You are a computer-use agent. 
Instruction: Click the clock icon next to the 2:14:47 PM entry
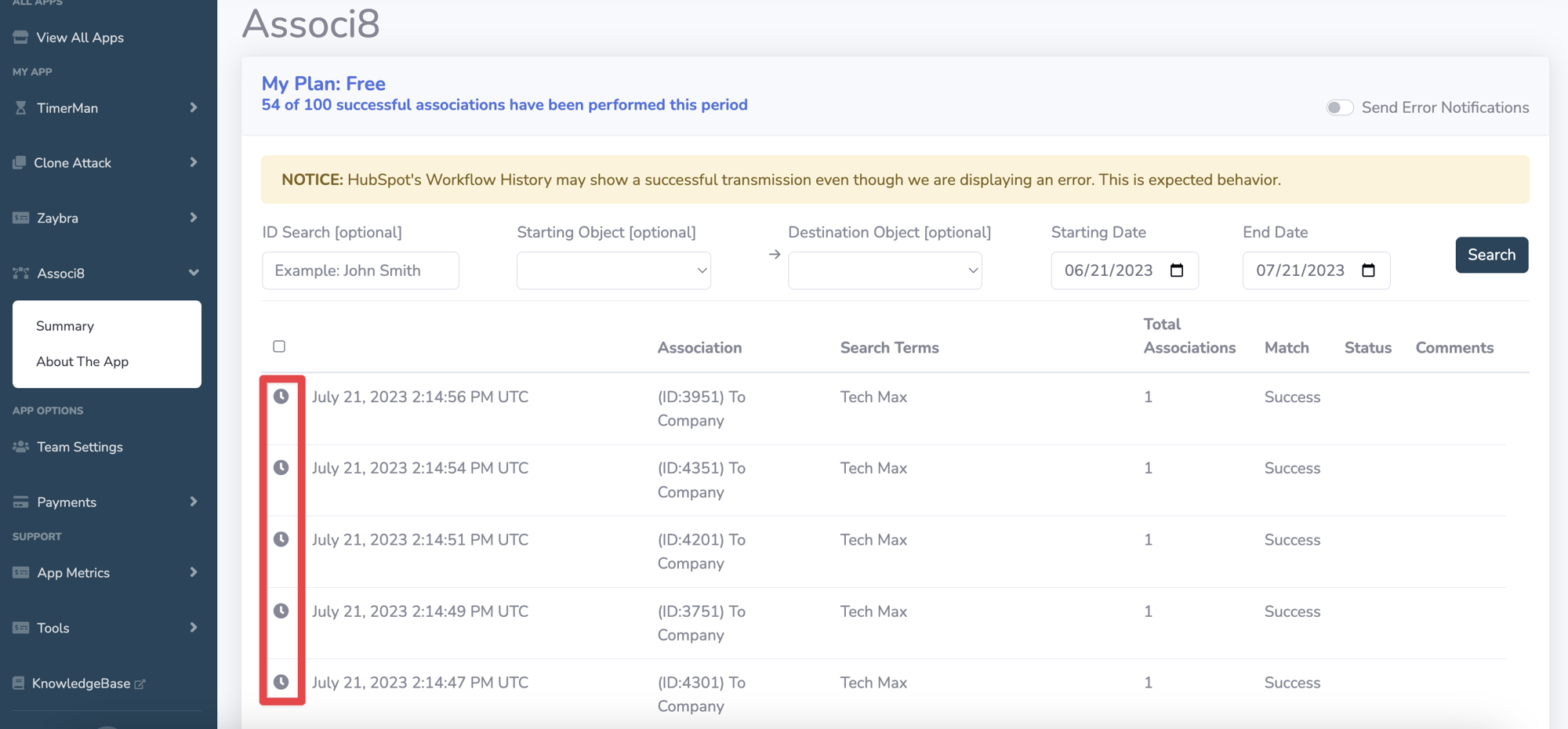281,682
